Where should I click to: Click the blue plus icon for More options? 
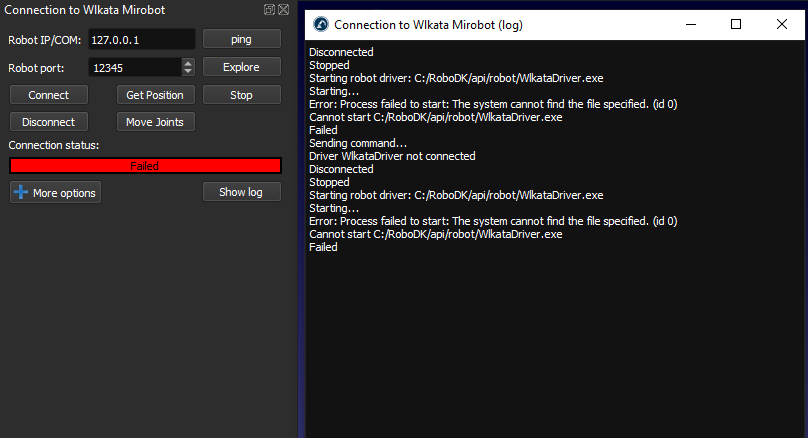pyautogui.click(x=20, y=192)
